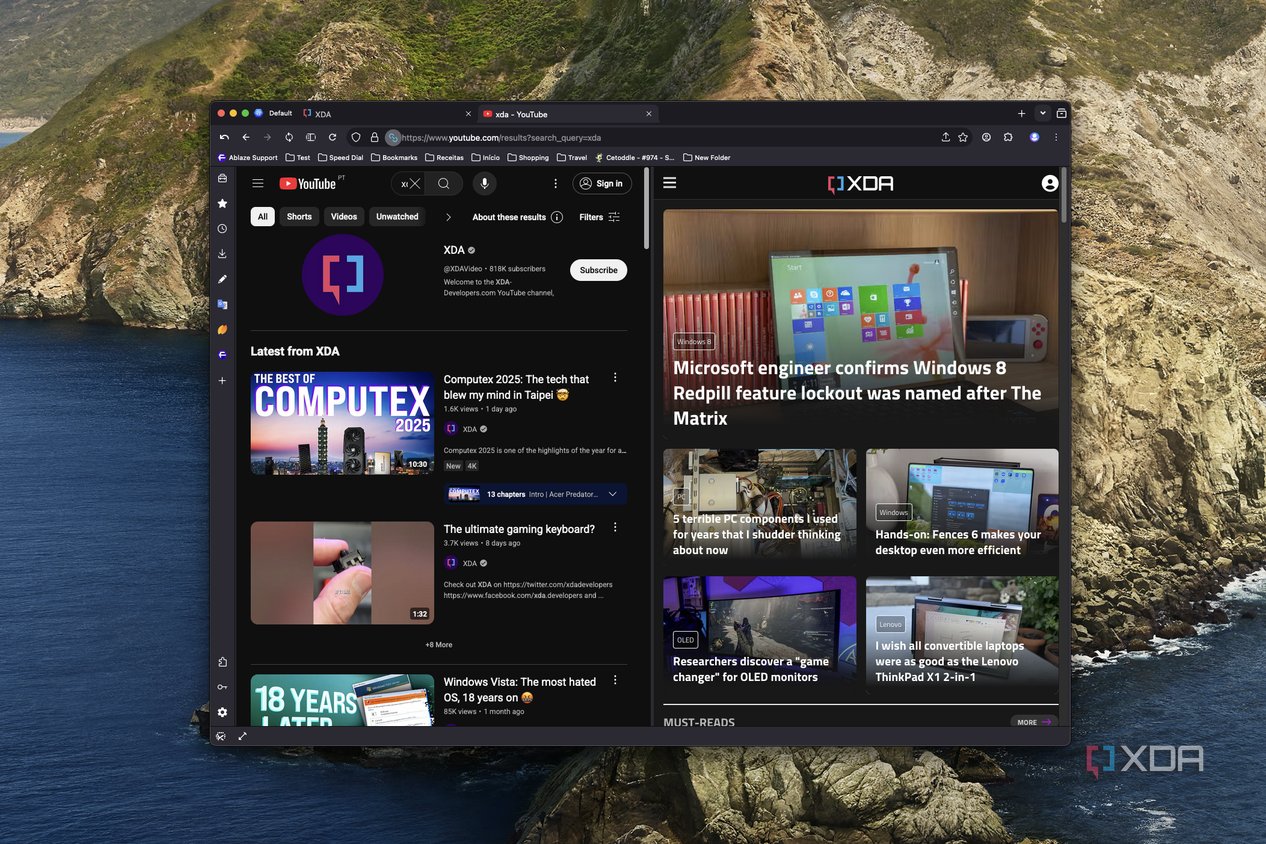Reload the page with the refresh icon
Image resolution: width=1266 pixels, height=844 pixels.
click(x=332, y=137)
